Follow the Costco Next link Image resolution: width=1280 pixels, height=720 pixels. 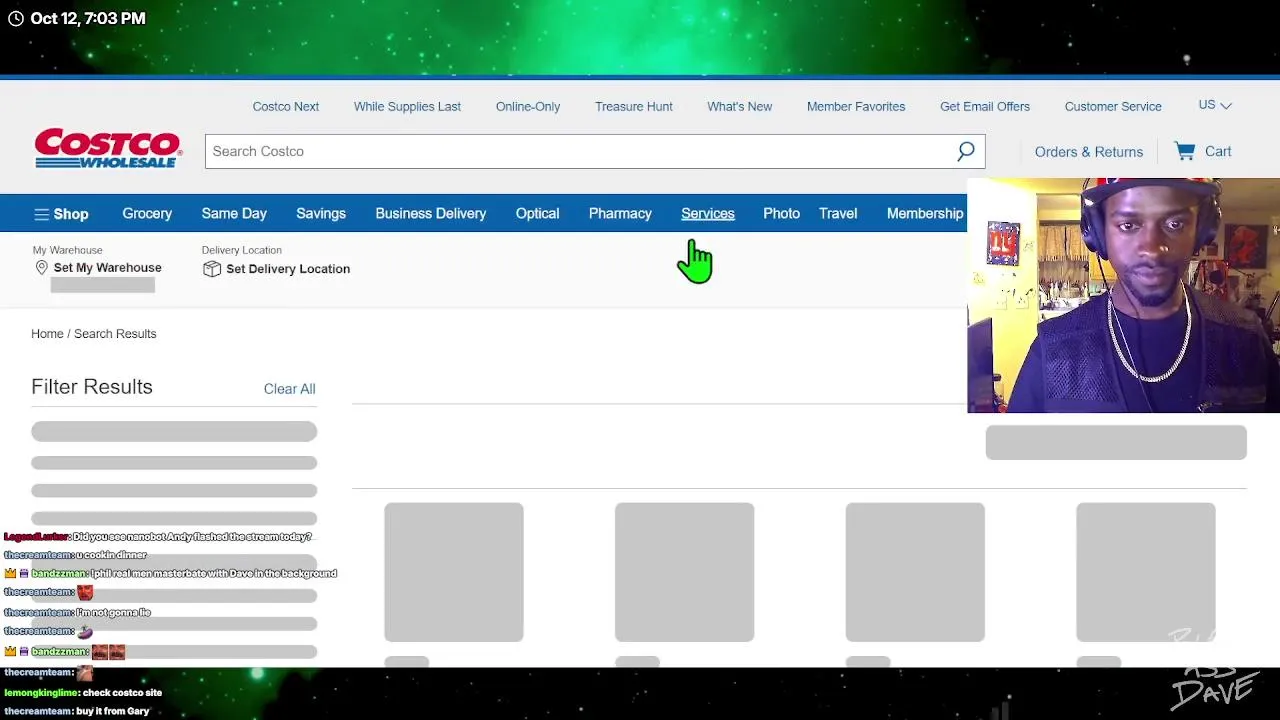[x=286, y=106]
